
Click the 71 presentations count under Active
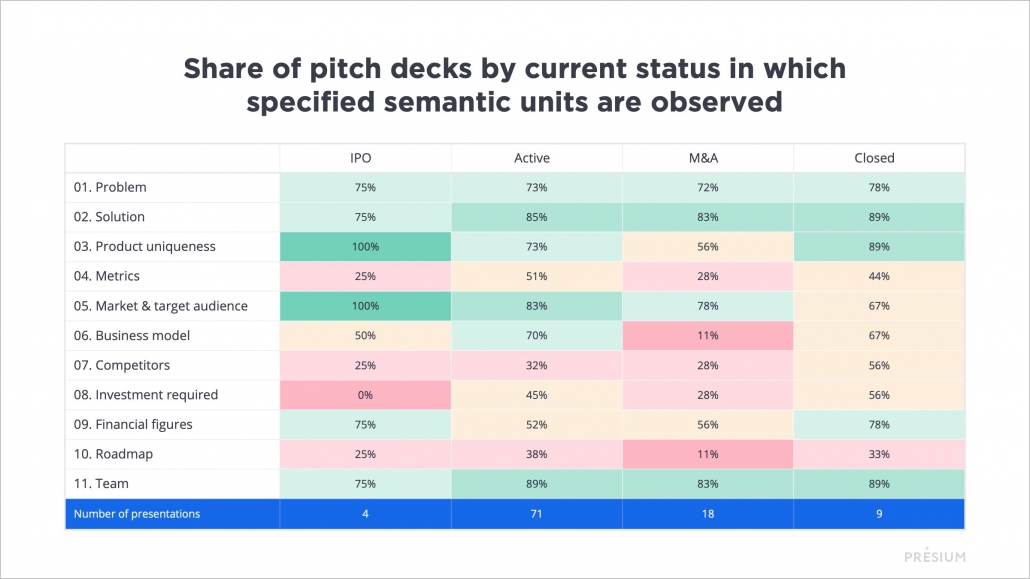click(536, 514)
